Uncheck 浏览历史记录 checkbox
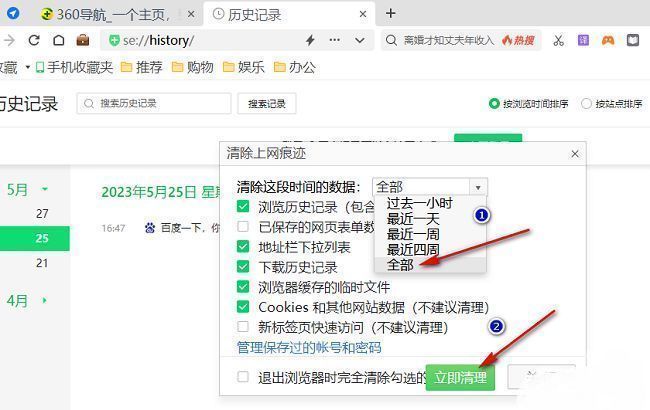Image resolution: width=650 pixels, height=410 pixels. (243, 206)
